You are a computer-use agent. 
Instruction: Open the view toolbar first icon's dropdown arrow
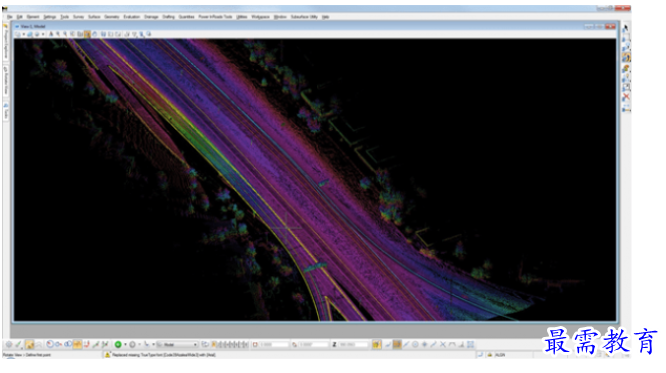[23, 34]
